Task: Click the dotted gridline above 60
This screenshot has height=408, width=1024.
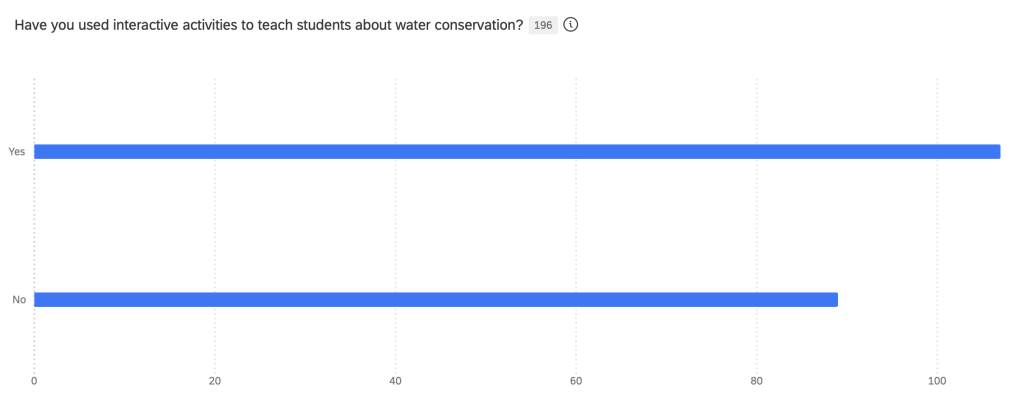Action: 576,225
